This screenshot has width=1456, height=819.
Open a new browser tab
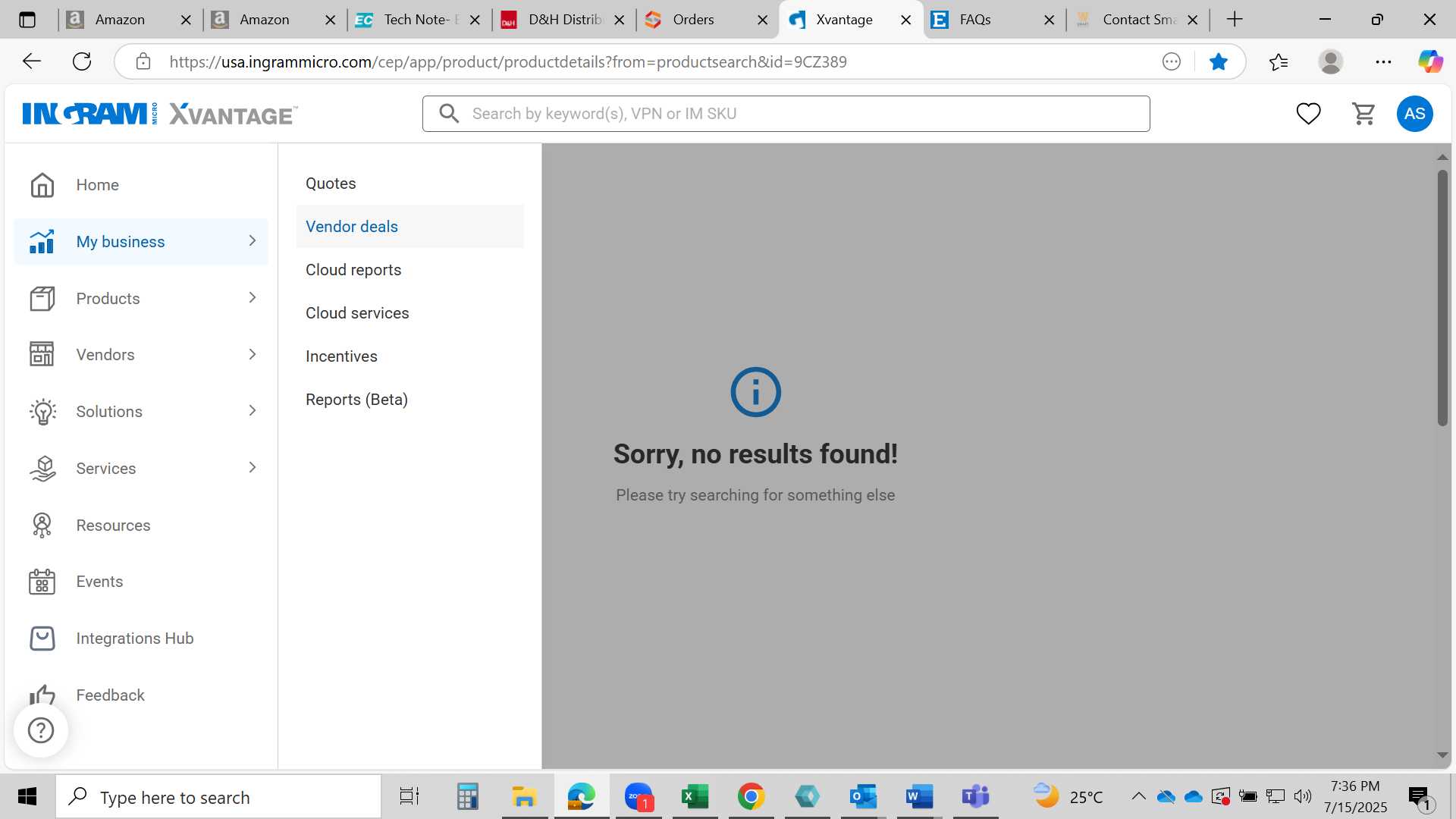point(1235,20)
